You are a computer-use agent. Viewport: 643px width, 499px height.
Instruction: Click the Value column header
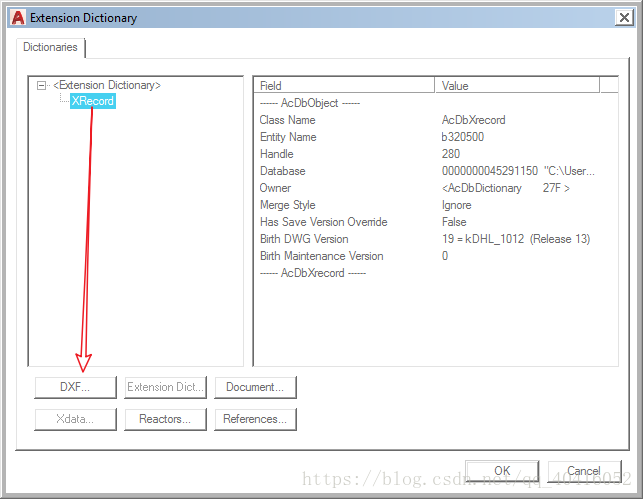pyautogui.click(x=517, y=86)
